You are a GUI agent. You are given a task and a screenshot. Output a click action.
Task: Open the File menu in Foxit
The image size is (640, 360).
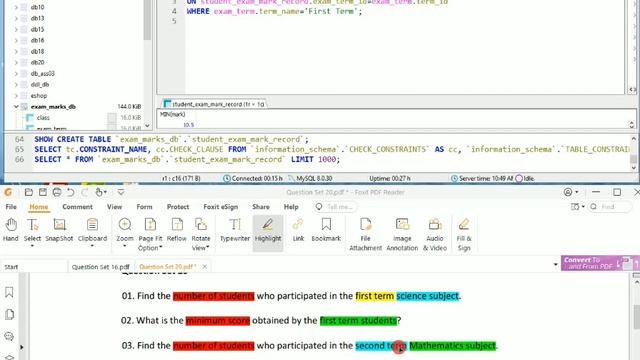click(x=11, y=207)
